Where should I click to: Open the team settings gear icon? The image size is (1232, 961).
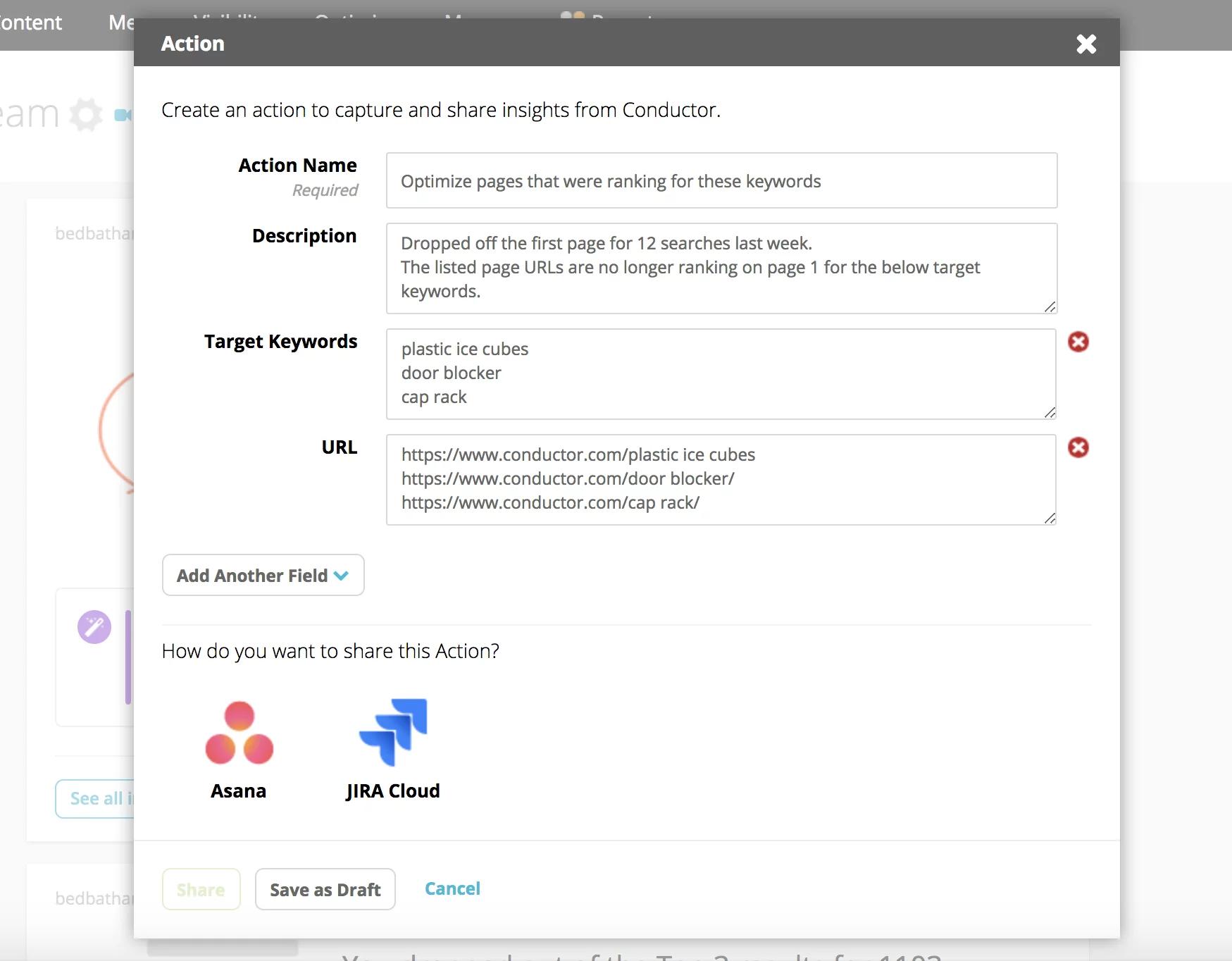tap(87, 114)
